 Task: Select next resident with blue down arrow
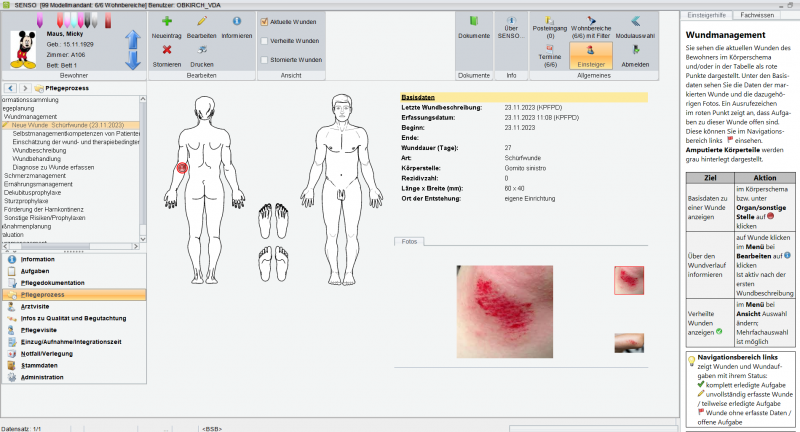pos(133,60)
